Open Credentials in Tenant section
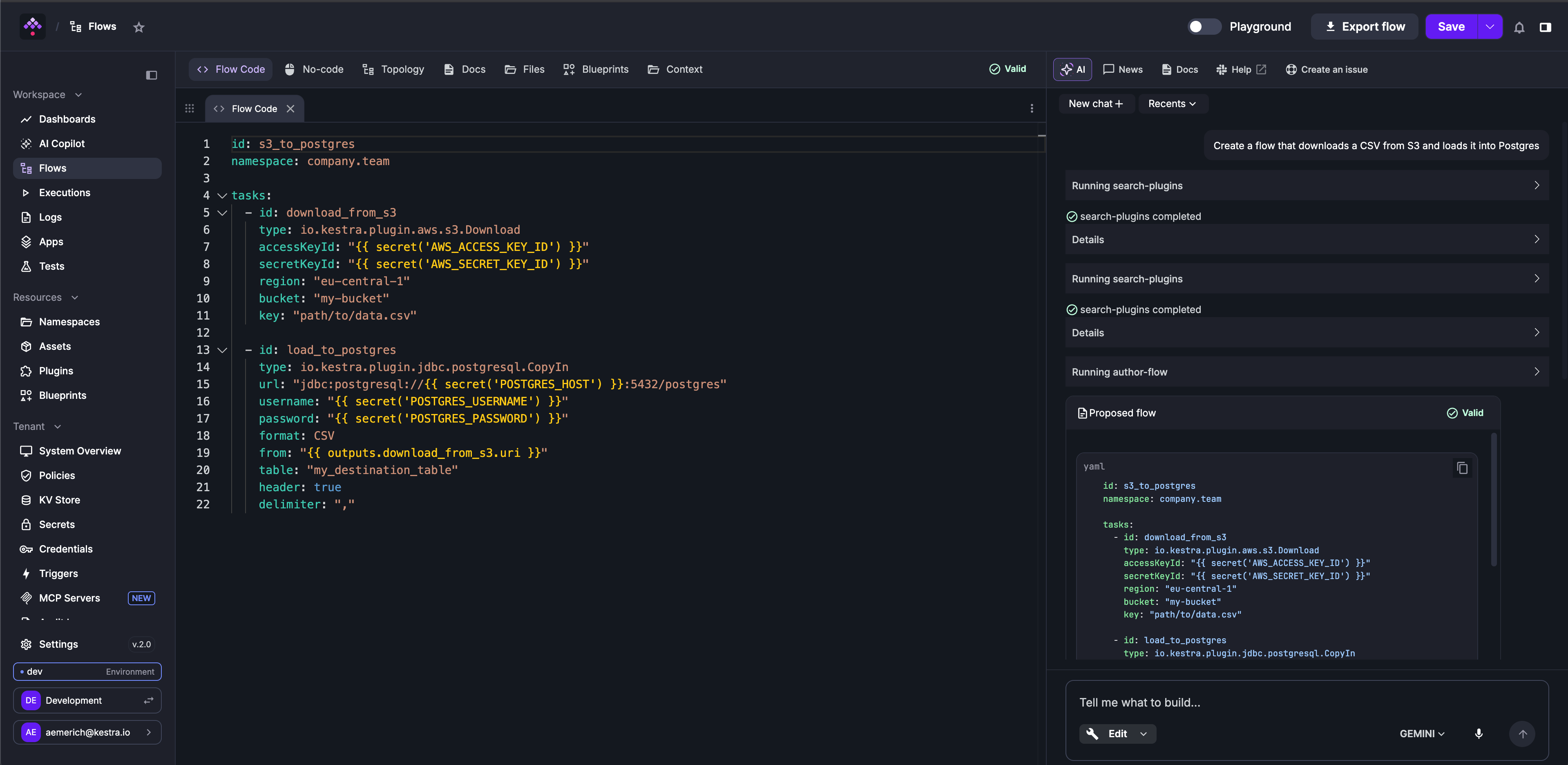The height and width of the screenshot is (765, 1568). click(87, 549)
